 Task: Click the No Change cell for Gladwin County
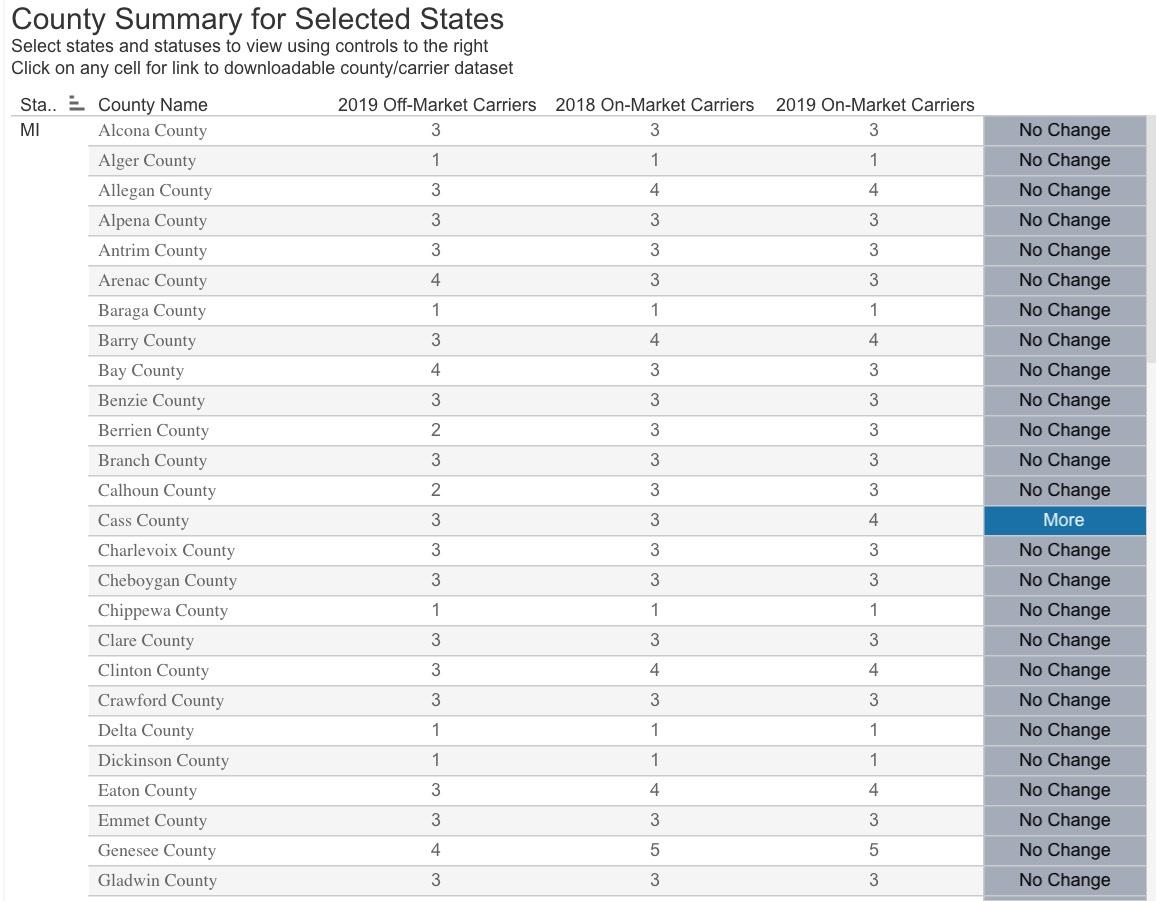click(1064, 880)
